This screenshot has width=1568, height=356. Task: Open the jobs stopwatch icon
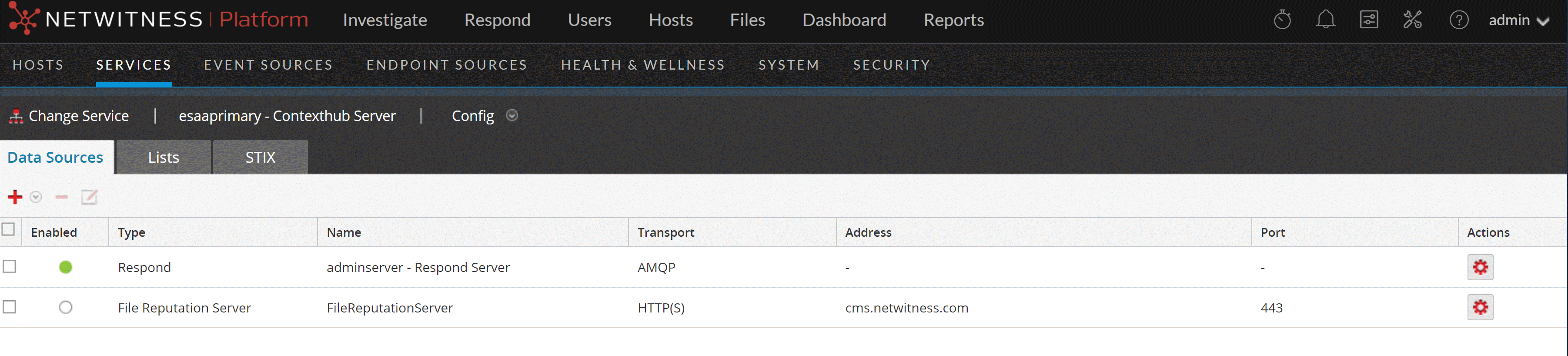click(x=1282, y=20)
